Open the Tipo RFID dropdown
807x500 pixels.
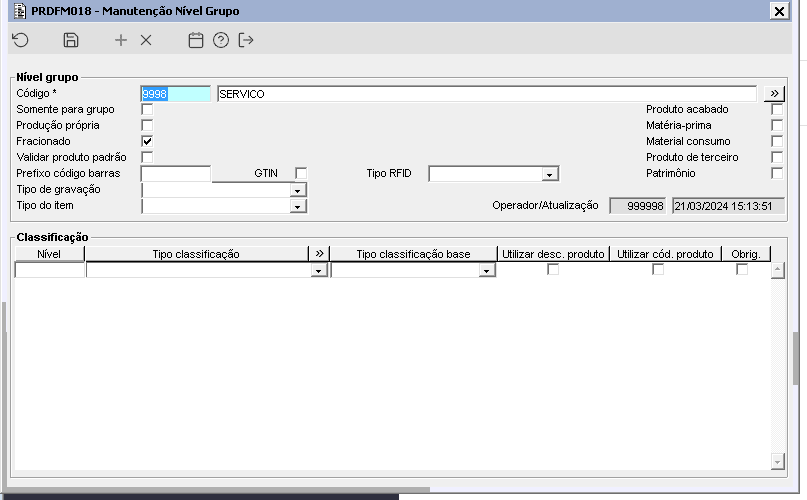pos(550,175)
